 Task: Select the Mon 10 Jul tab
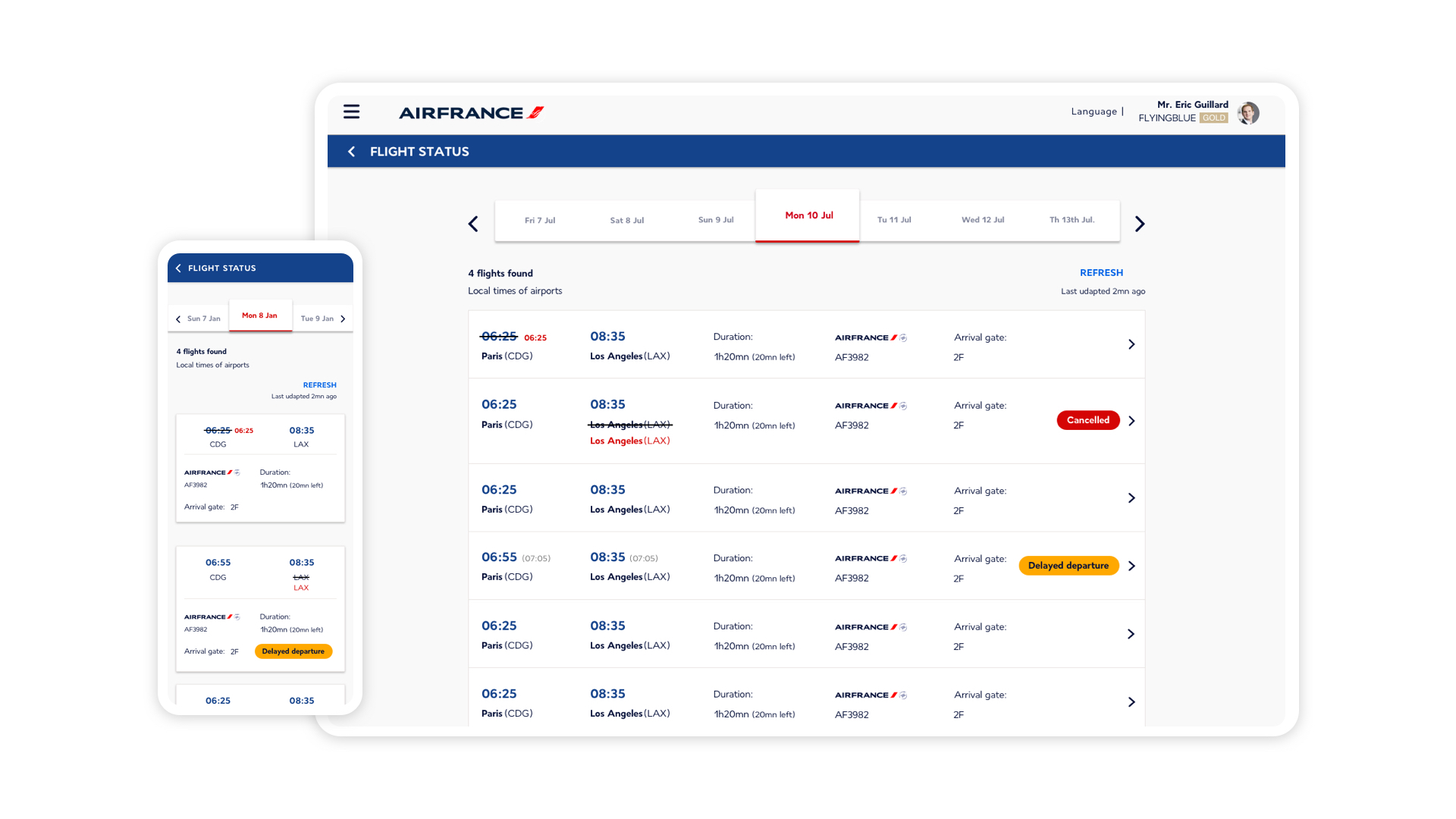point(808,216)
